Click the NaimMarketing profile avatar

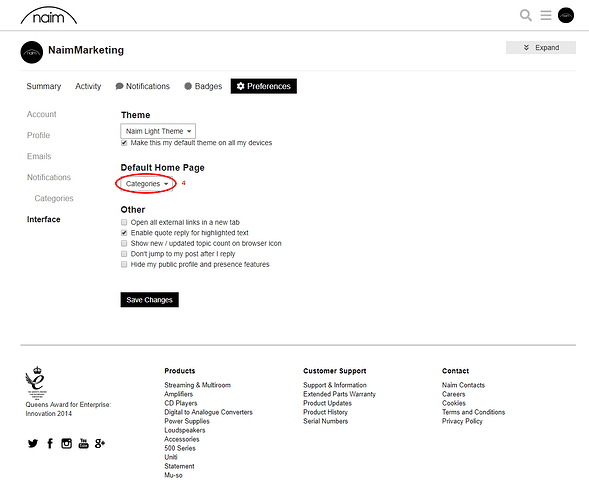[x=32, y=52]
